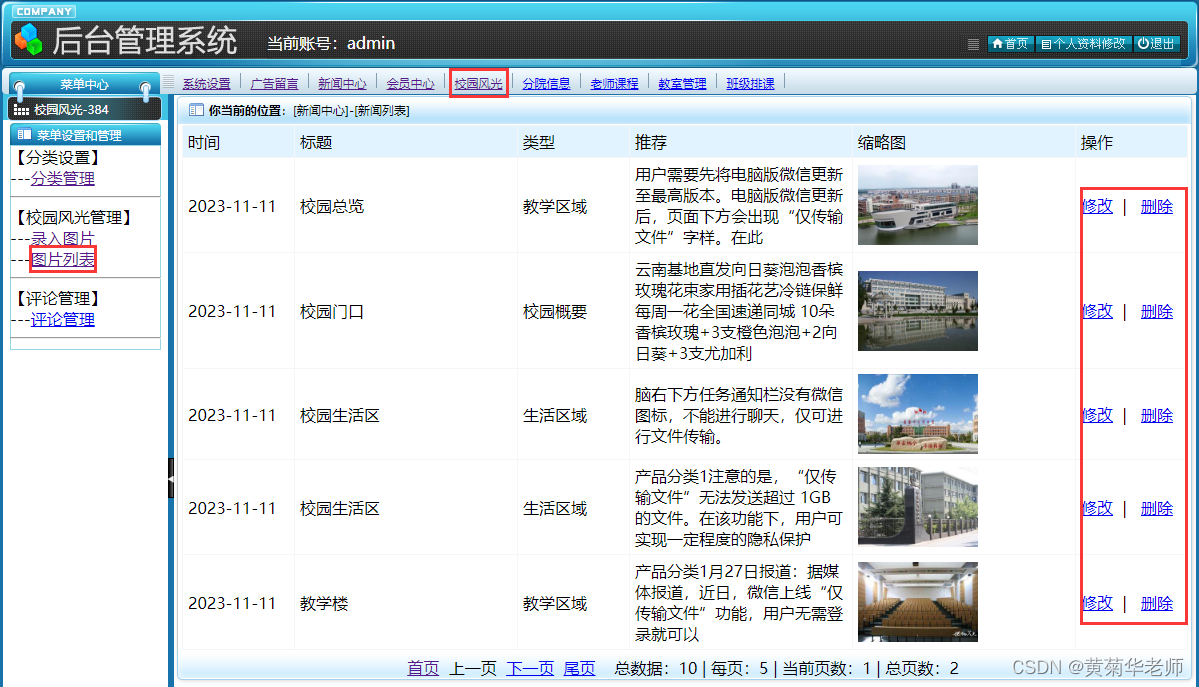
Task: Open the 校园总览 thumbnail image
Action: pyautogui.click(x=918, y=205)
